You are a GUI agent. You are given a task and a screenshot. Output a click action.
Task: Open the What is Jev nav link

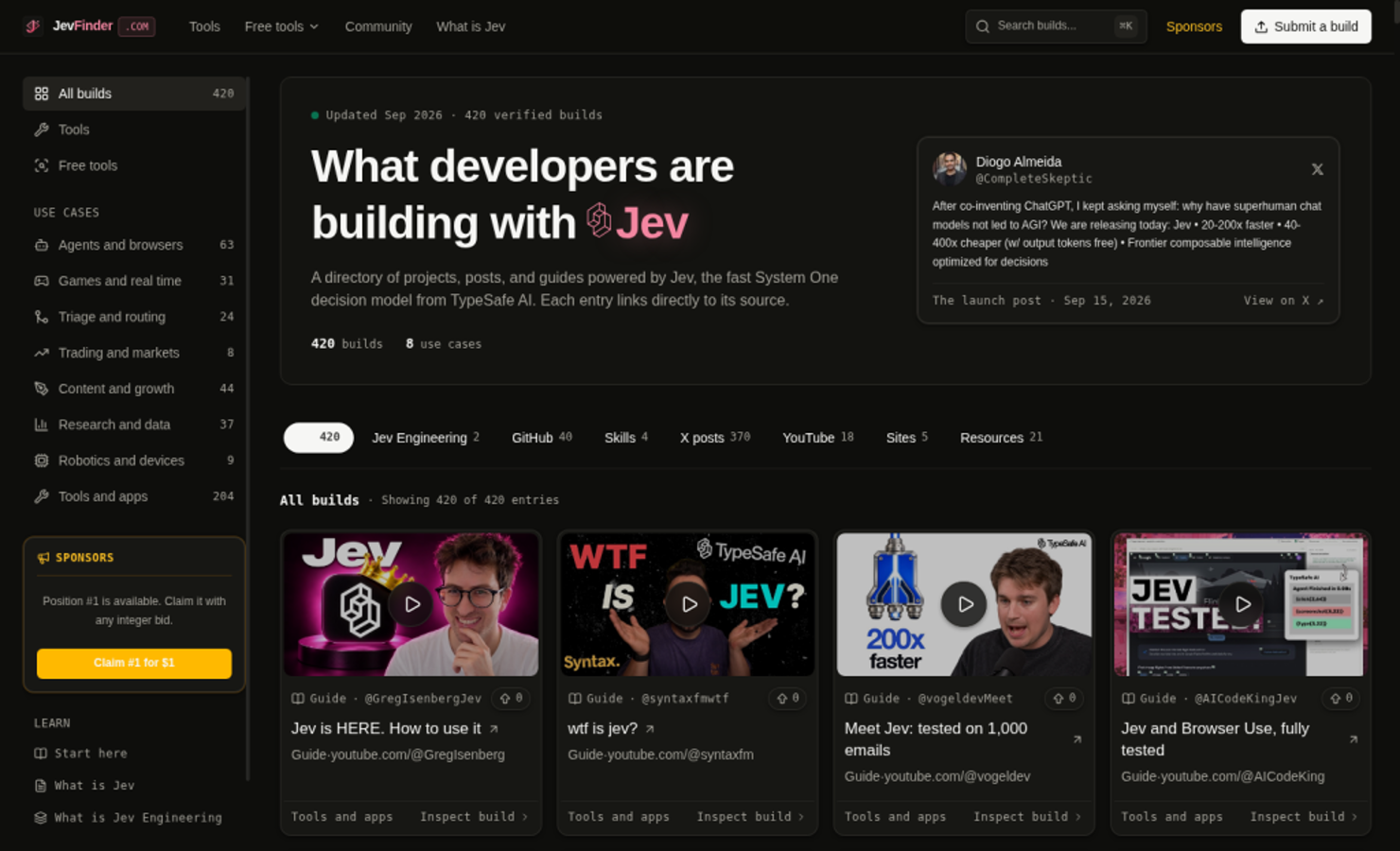(x=470, y=26)
